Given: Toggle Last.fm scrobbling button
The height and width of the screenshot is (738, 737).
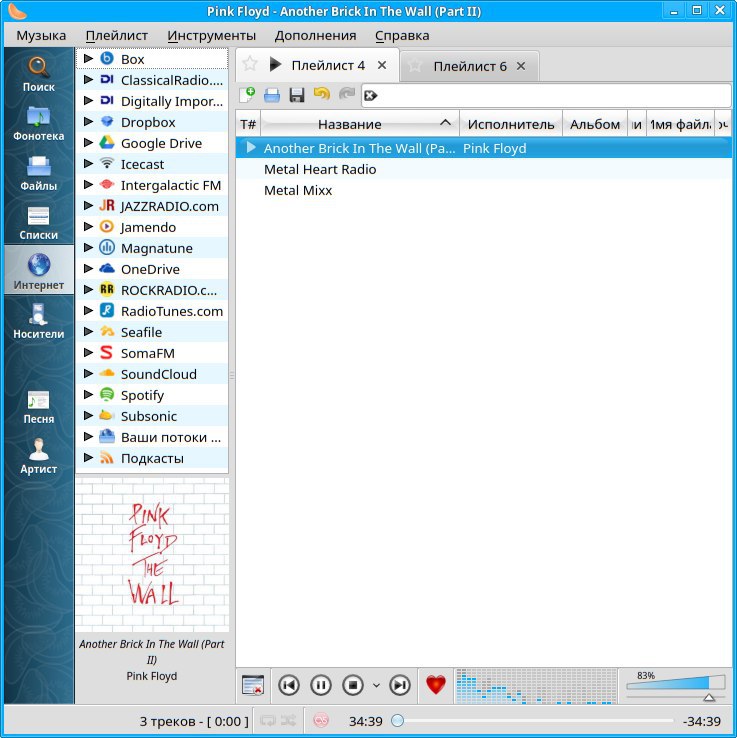Looking at the screenshot, I should [x=321, y=721].
